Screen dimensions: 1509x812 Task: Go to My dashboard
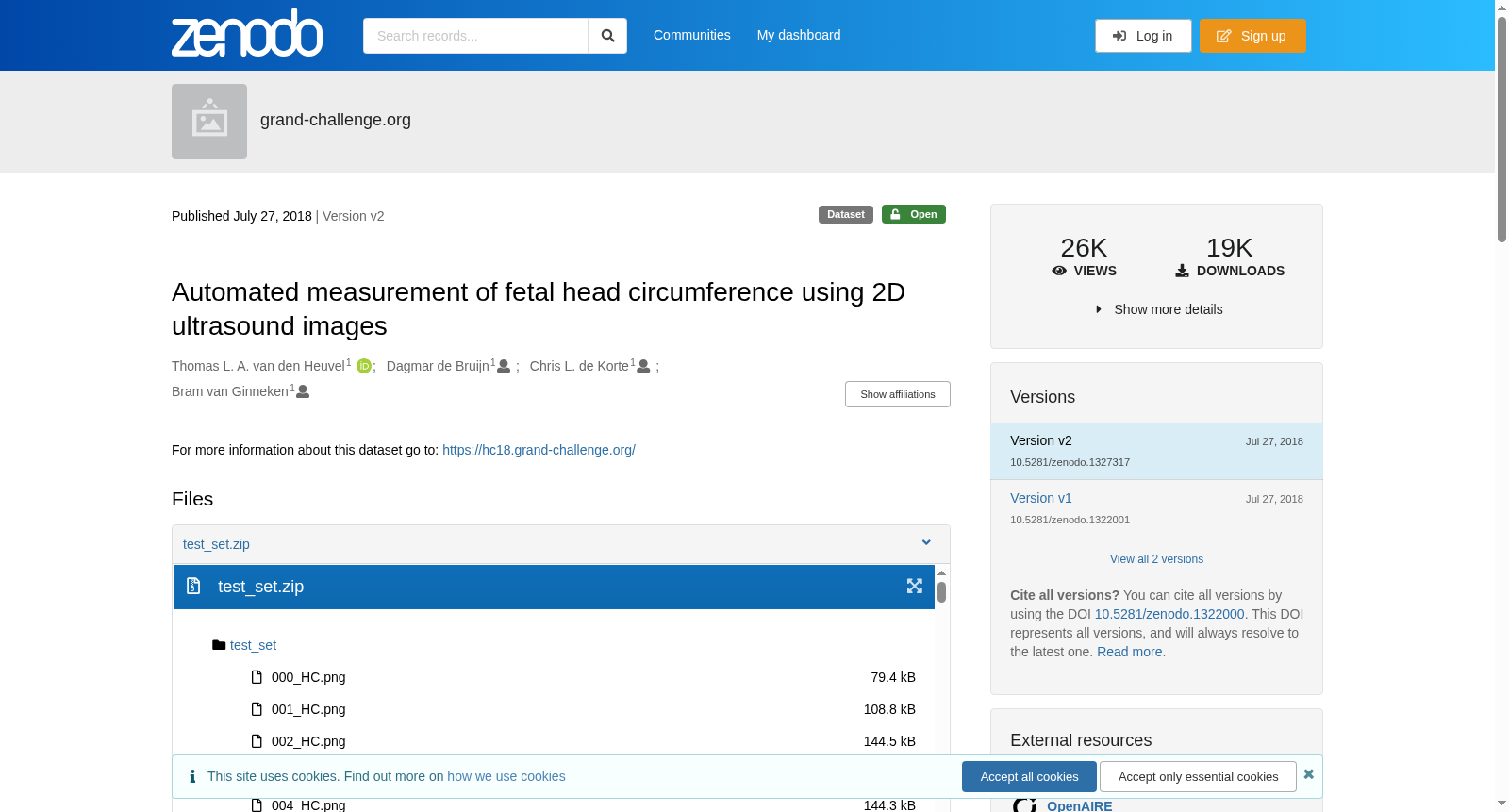pyautogui.click(x=799, y=35)
